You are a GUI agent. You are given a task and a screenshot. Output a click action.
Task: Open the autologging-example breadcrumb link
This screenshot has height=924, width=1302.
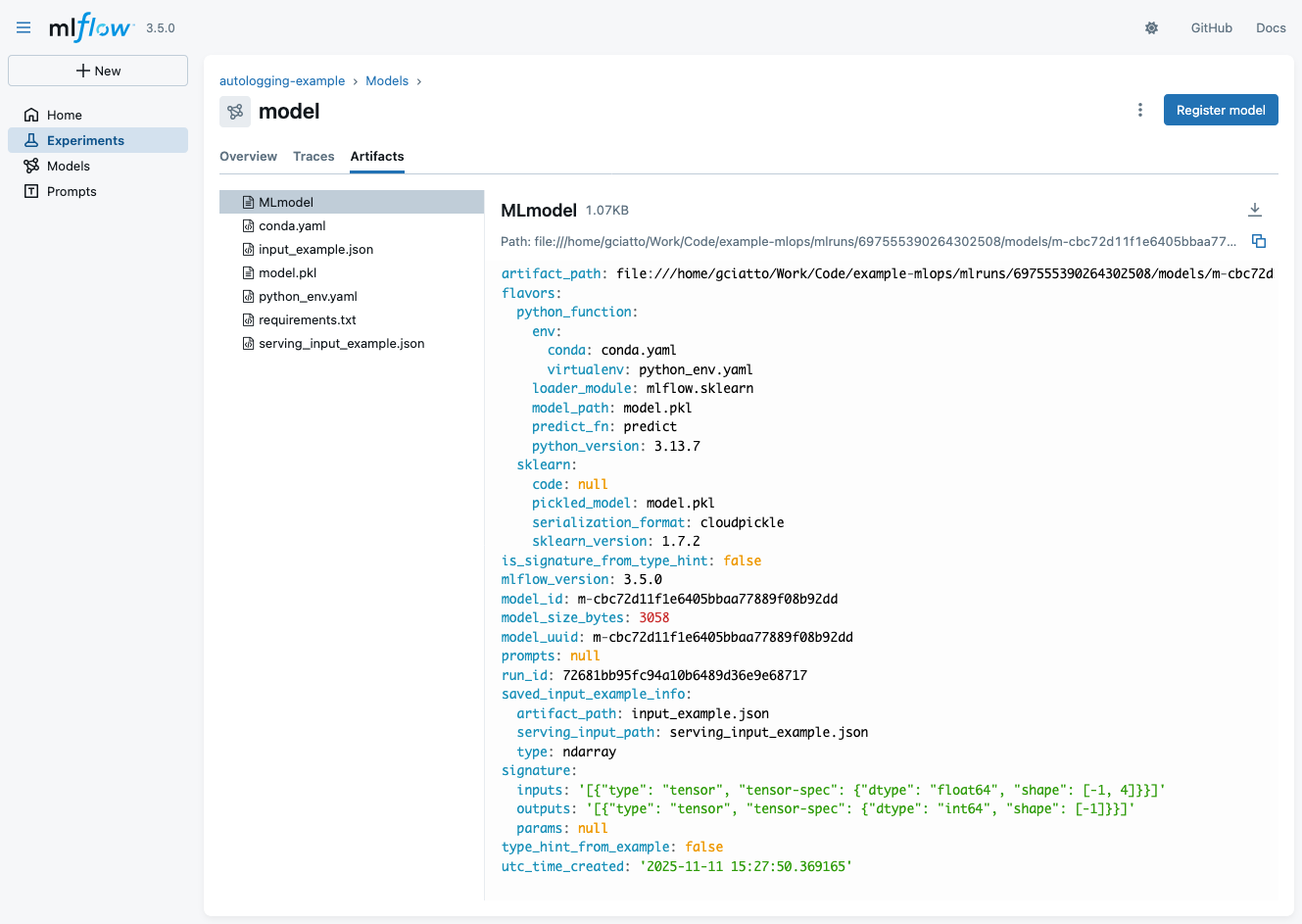(x=282, y=80)
